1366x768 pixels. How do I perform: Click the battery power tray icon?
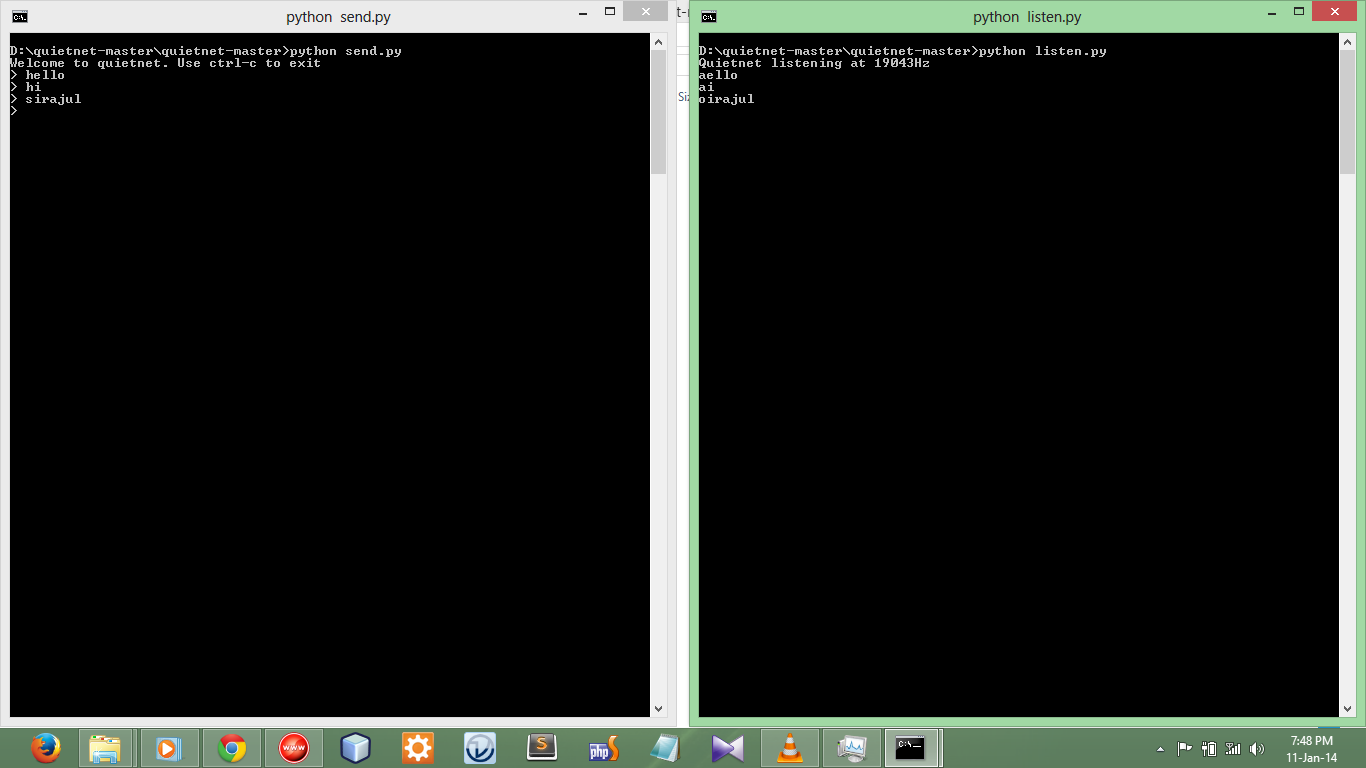1209,748
